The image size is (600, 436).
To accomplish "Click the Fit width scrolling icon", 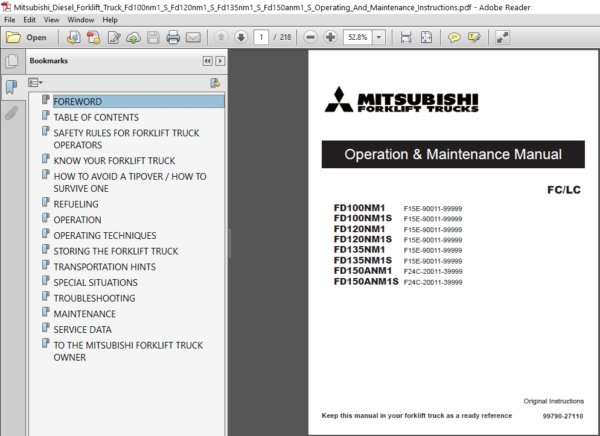I will pos(406,38).
